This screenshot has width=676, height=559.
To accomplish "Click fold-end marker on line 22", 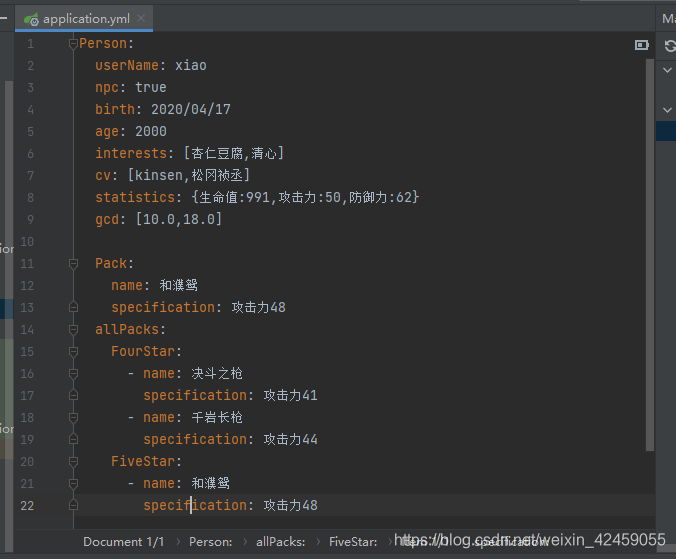I will click(73, 505).
